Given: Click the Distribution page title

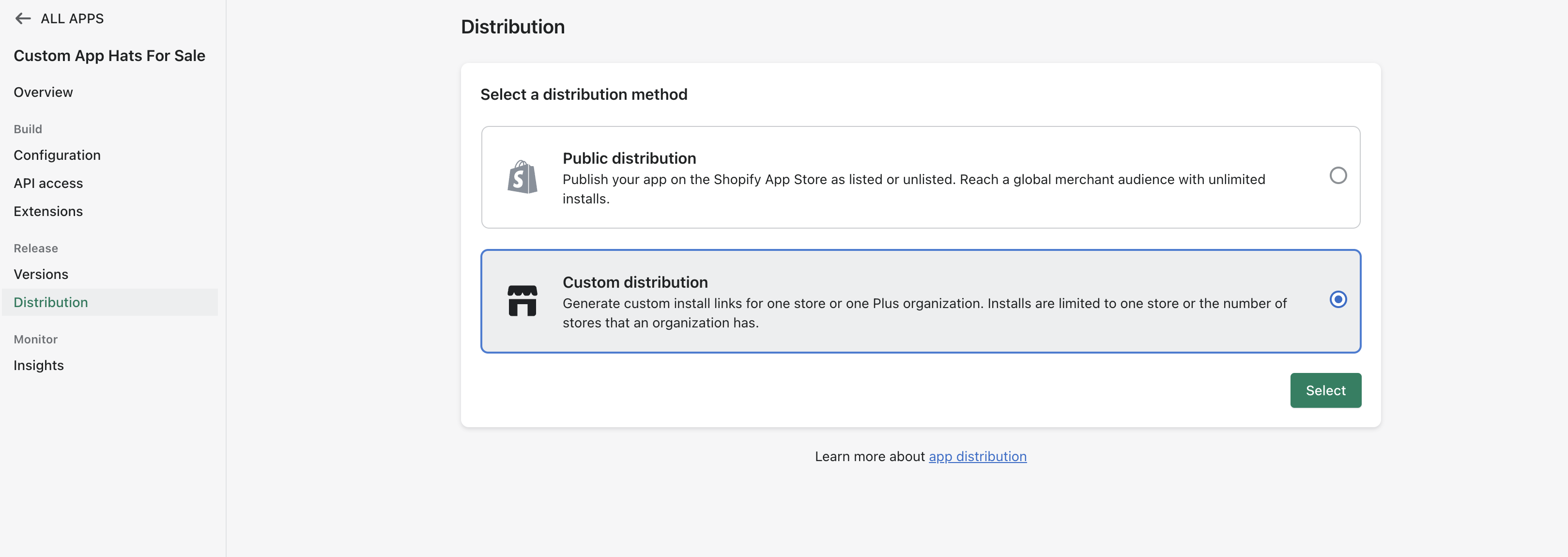Looking at the screenshot, I should tap(512, 27).
